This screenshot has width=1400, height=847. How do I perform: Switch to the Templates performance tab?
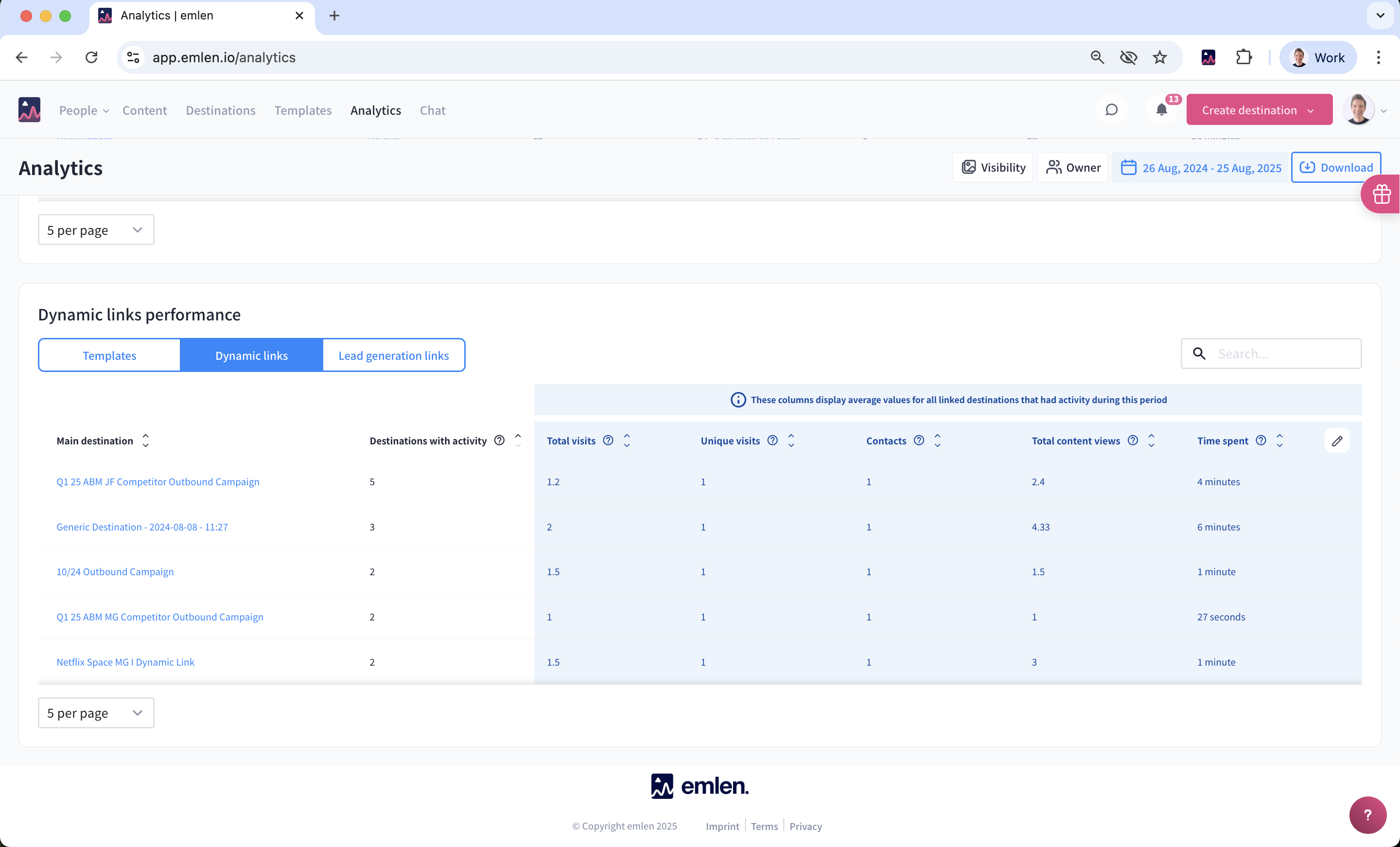click(109, 355)
